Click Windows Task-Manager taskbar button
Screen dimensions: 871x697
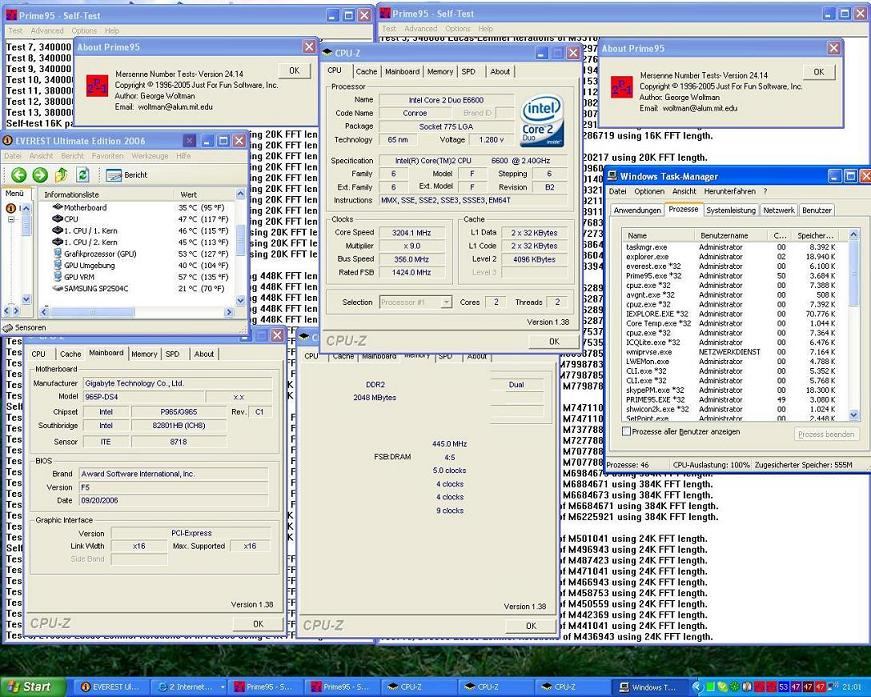click(x=649, y=687)
